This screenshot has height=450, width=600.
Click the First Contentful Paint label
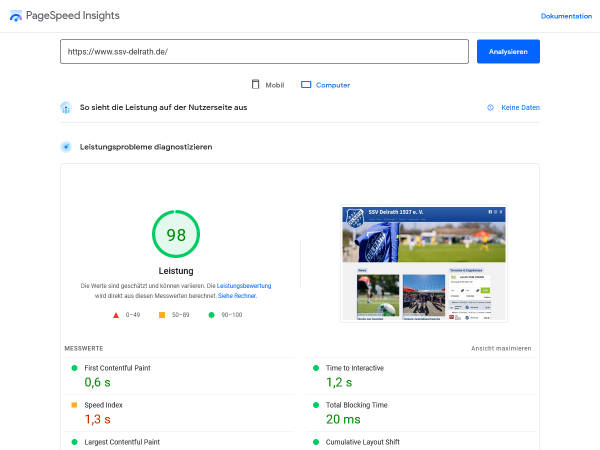pos(117,368)
